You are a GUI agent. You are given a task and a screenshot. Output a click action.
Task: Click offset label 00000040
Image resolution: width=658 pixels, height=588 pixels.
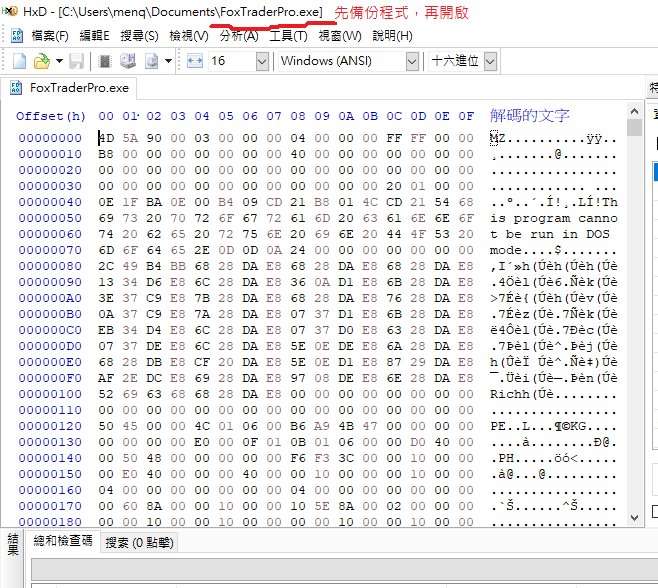[50, 202]
